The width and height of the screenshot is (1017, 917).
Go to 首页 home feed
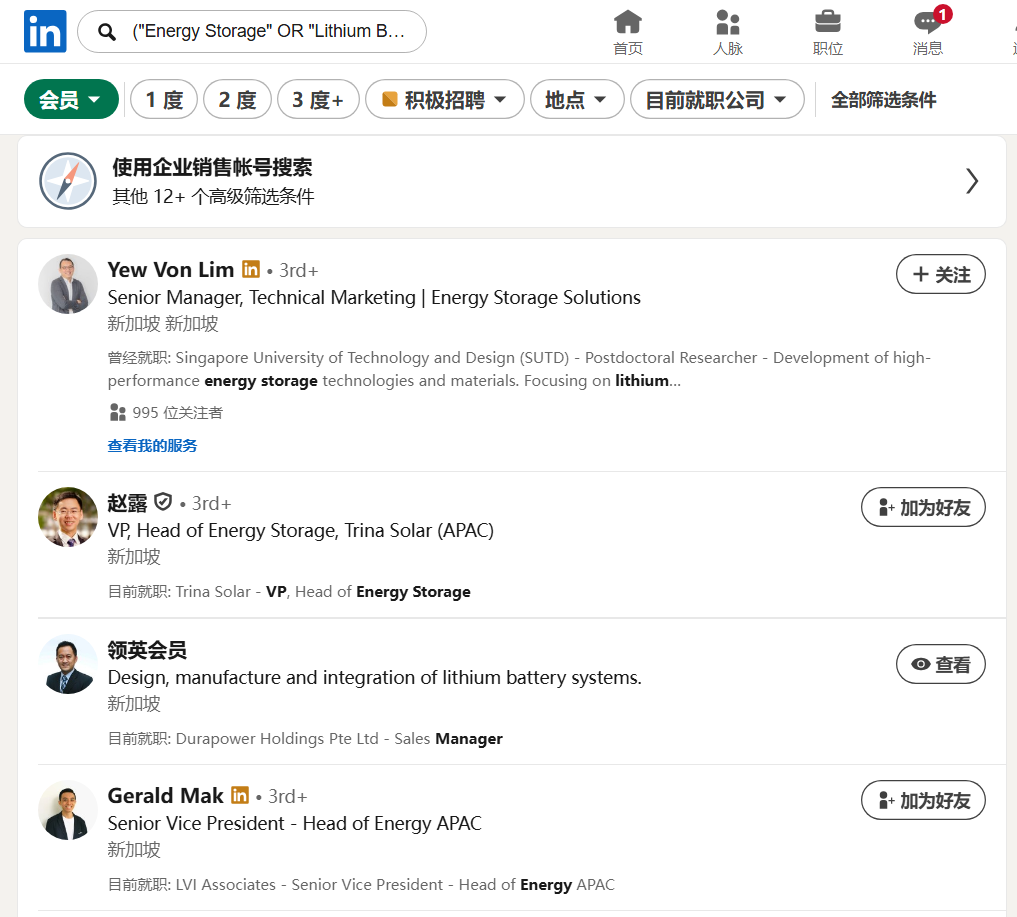click(628, 31)
